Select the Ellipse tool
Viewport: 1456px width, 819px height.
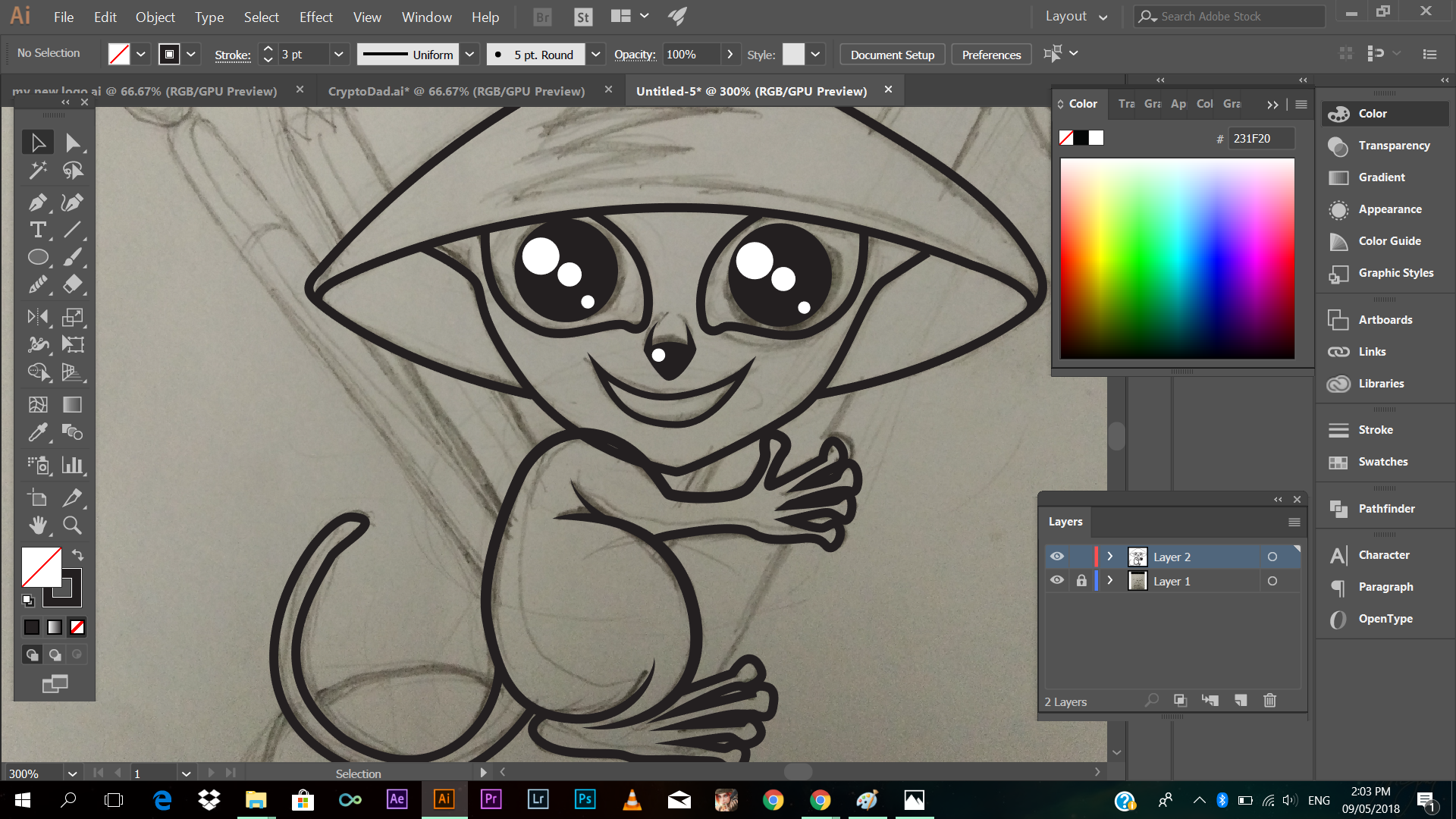[x=37, y=257]
